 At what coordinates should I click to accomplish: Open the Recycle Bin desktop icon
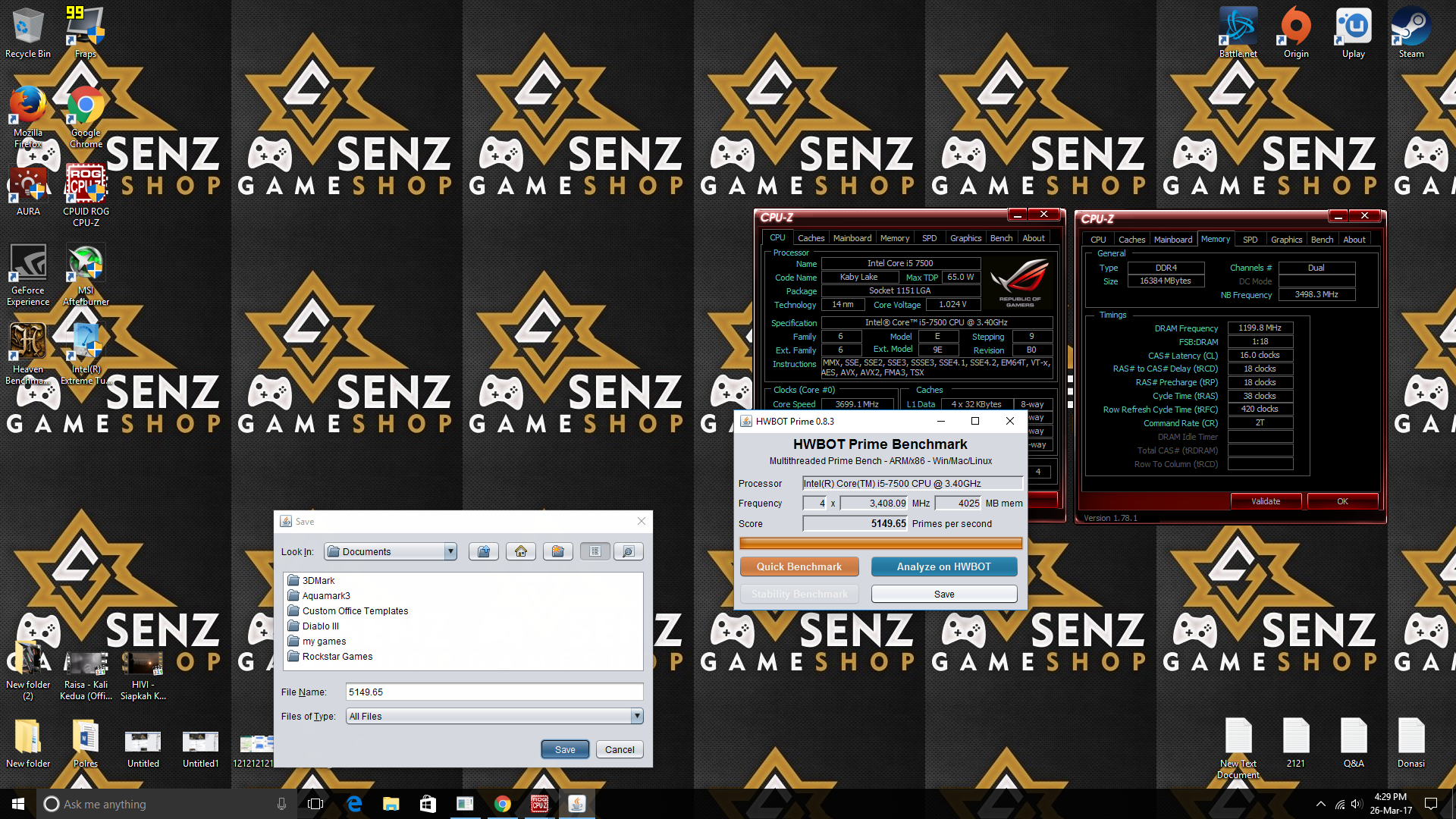pos(28,33)
